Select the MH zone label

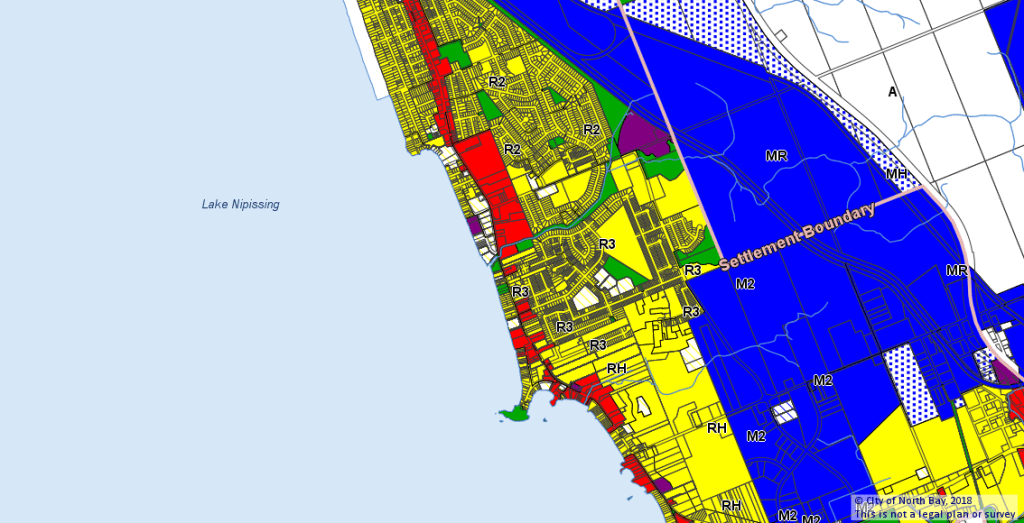pos(897,174)
